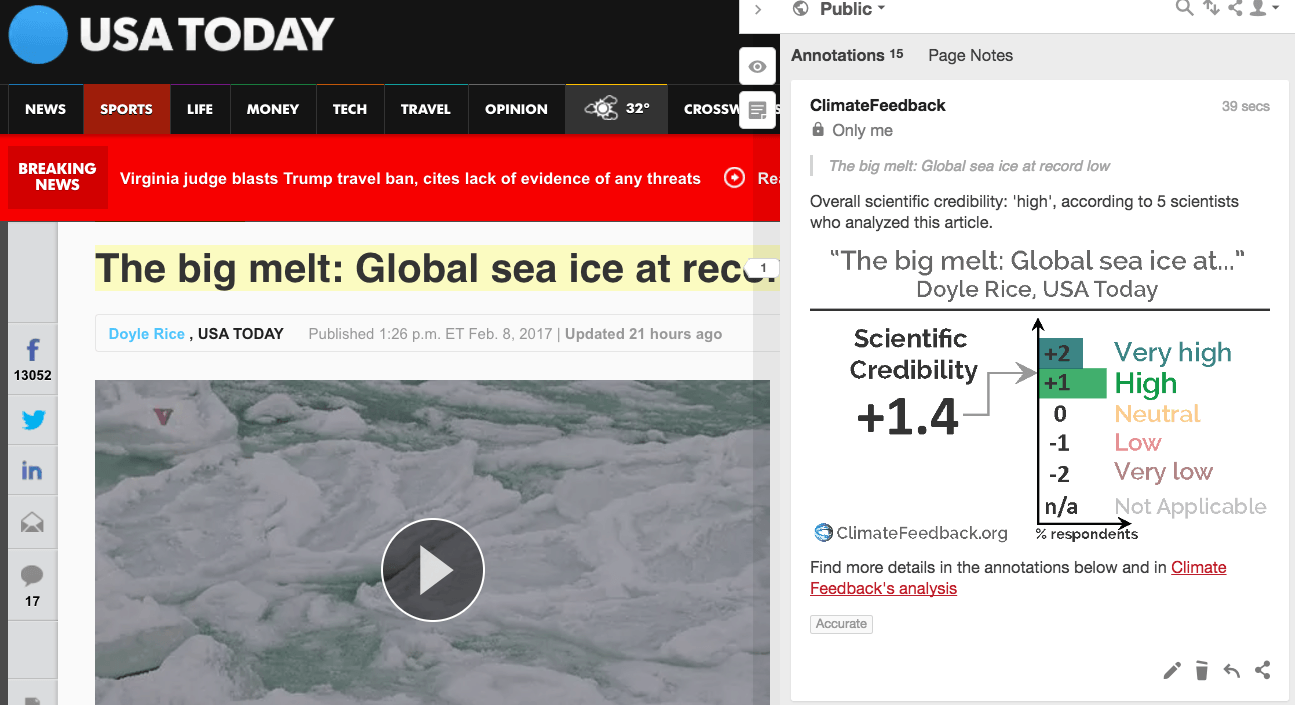Delete the annotation using trash icon
Viewport: 1295px width, 705px height.
click(1202, 670)
